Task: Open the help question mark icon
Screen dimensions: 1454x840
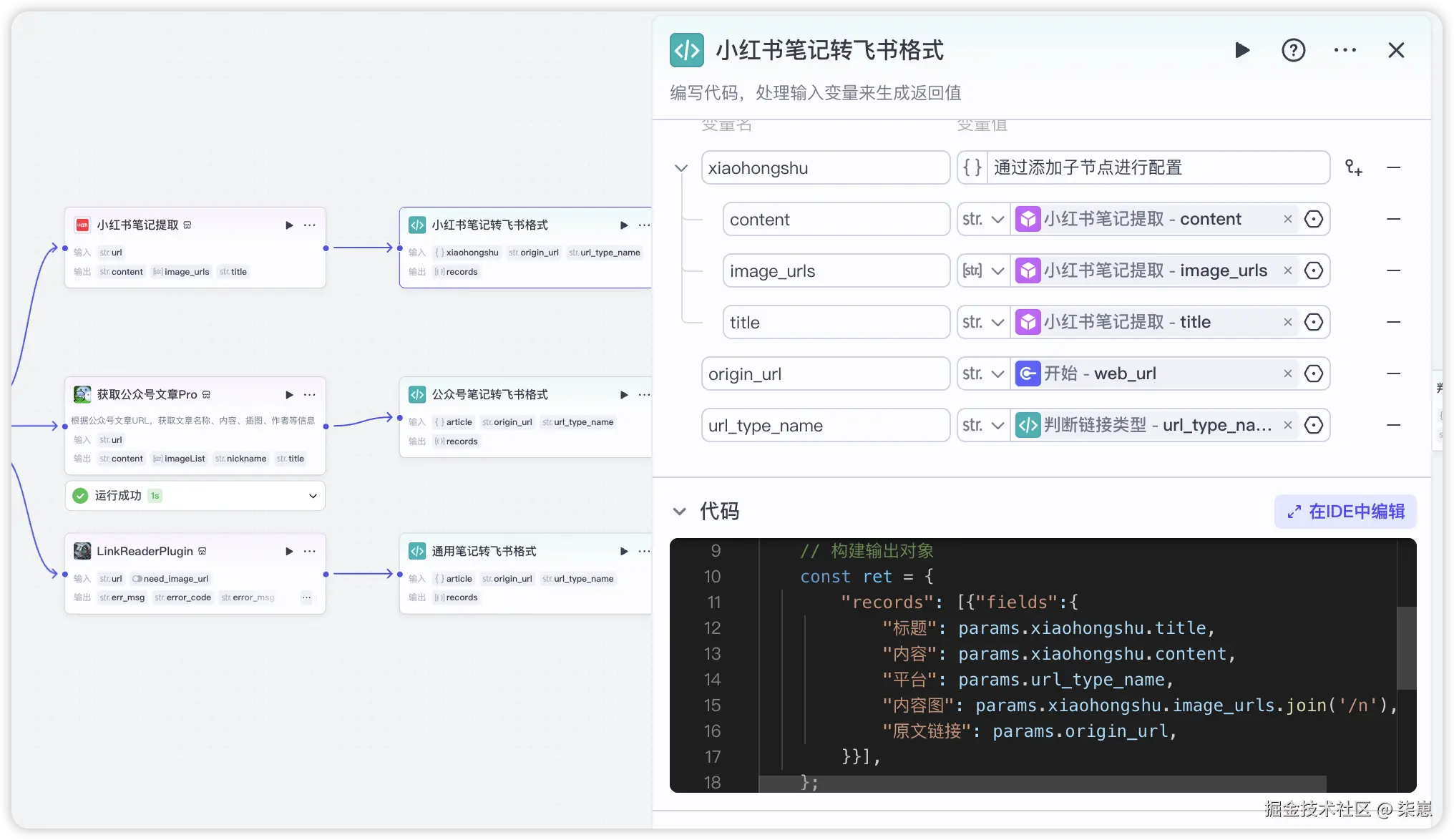Action: point(1293,50)
